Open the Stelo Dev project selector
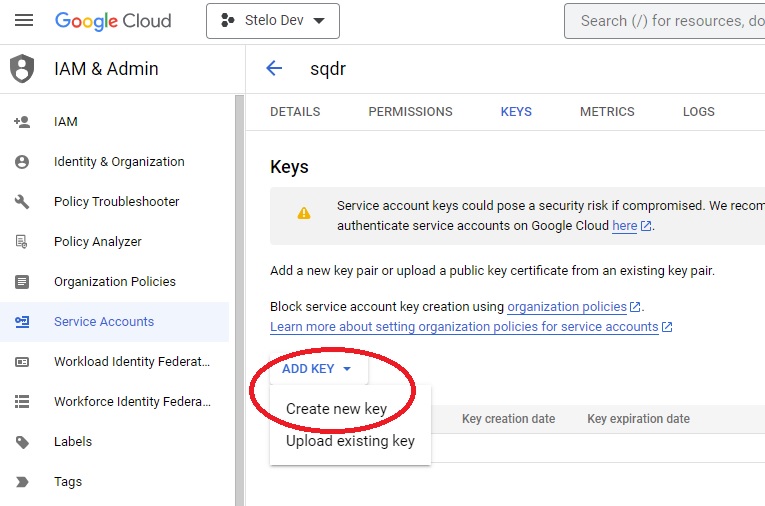The width and height of the screenshot is (765, 506). pyautogui.click(x=272, y=21)
